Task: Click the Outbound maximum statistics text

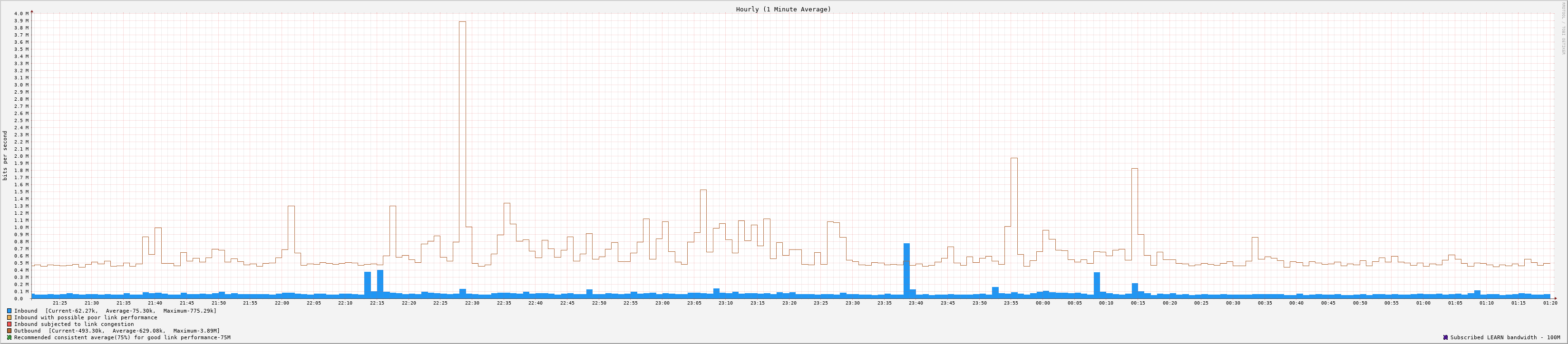Action: (196, 331)
